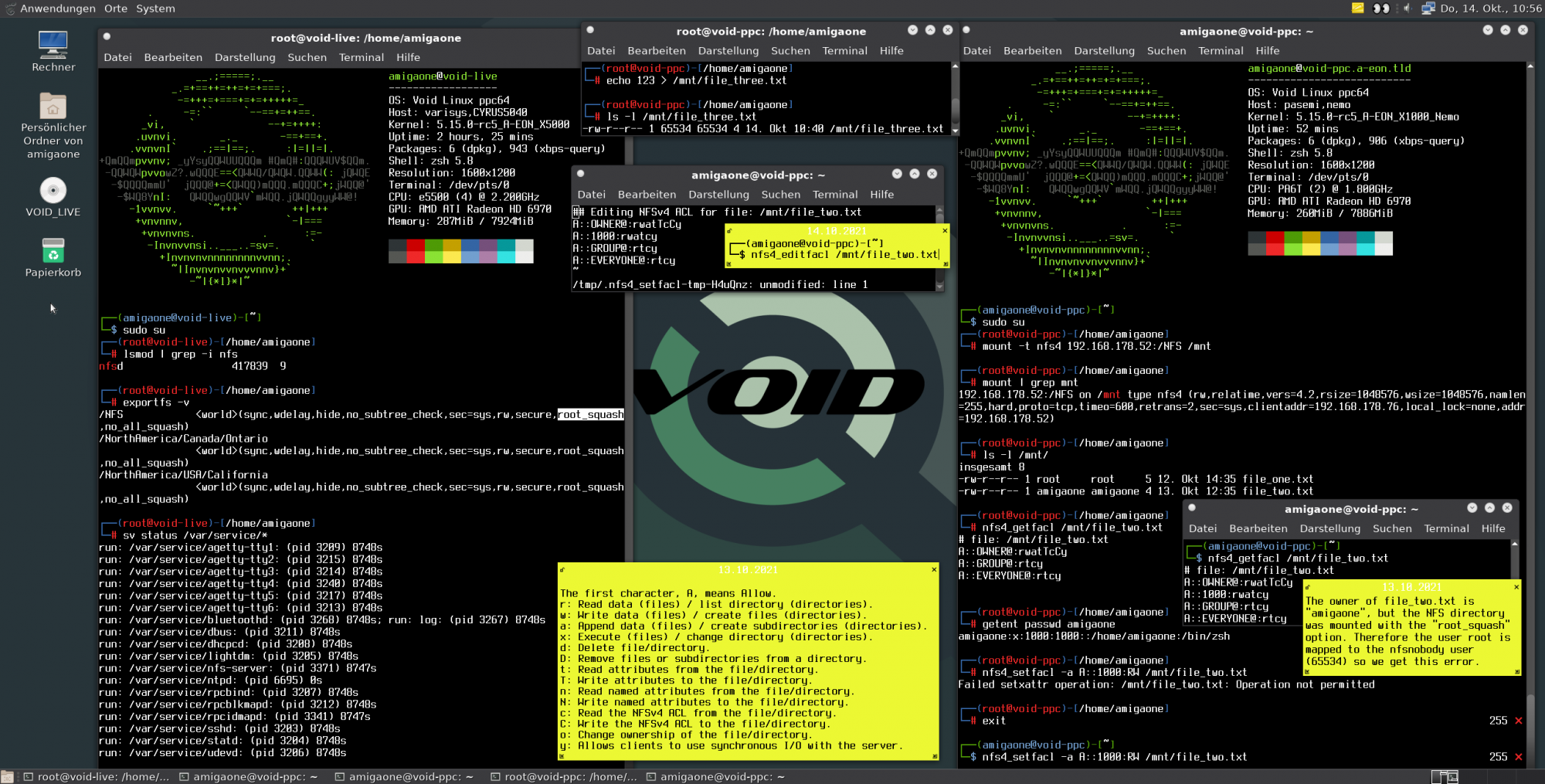The width and height of the screenshot is (1545, 784).
Task: Toggle the lock on the 14.10.2021 note
Action: point(728,230)
